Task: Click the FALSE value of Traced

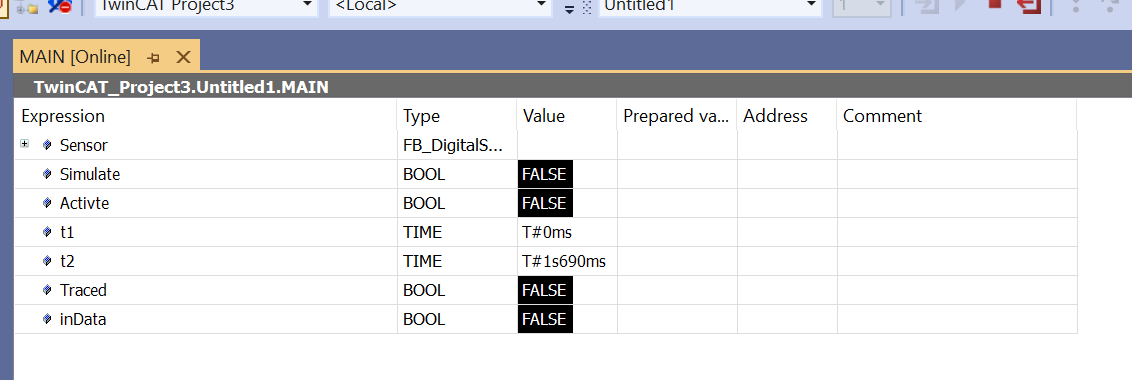Action: pyautogui.click(x=545, y=290)
